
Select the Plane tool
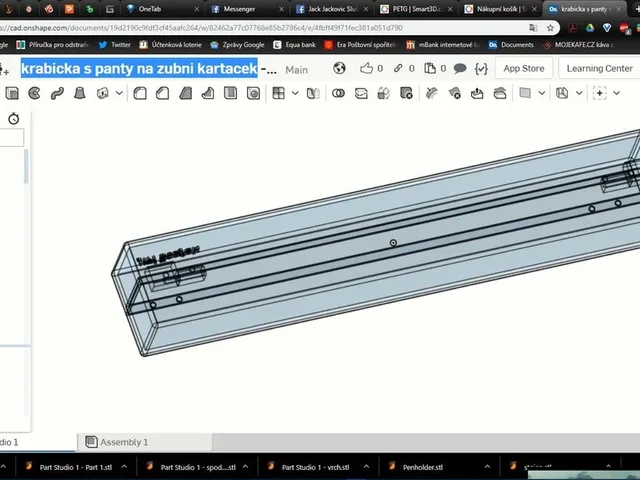click(525, 93)
